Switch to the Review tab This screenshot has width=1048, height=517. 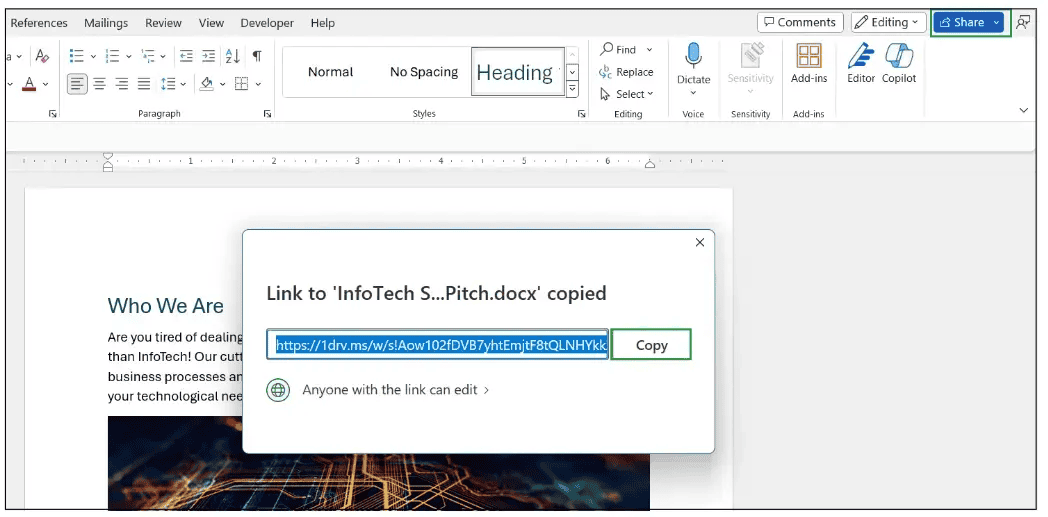point(163,23)
